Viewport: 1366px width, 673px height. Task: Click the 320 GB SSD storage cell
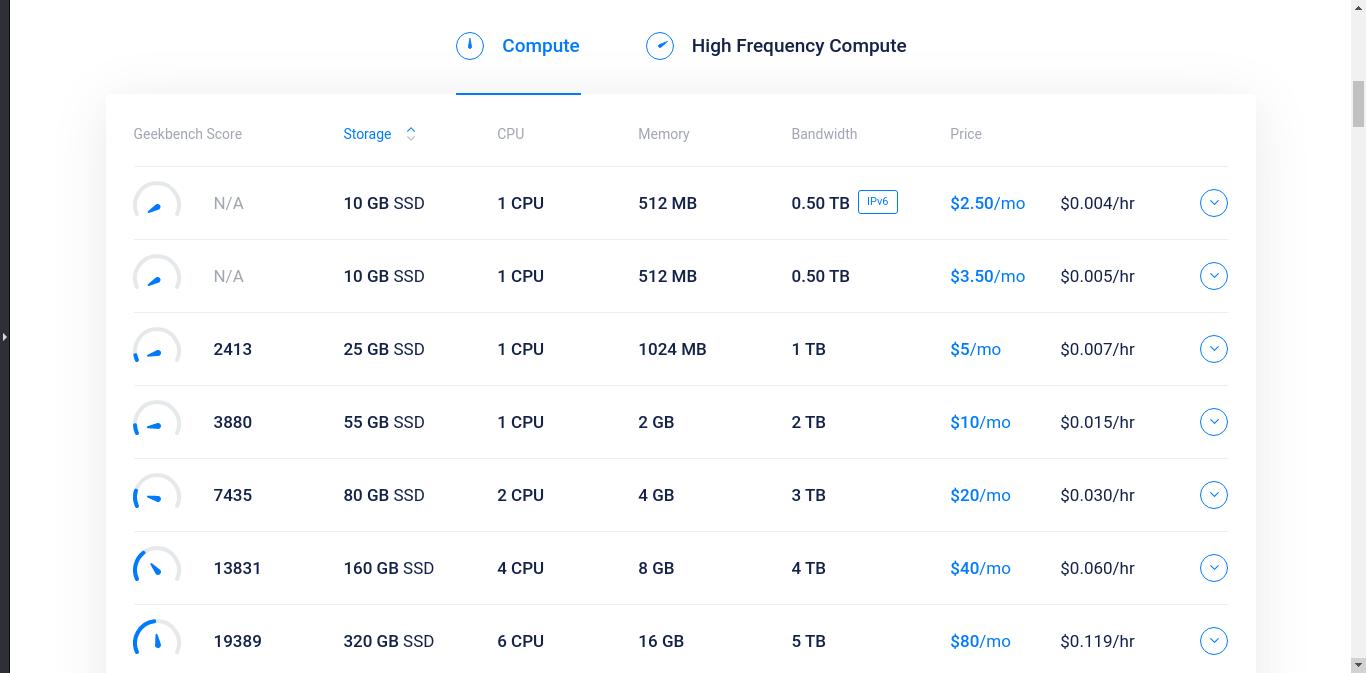point(389,641)
